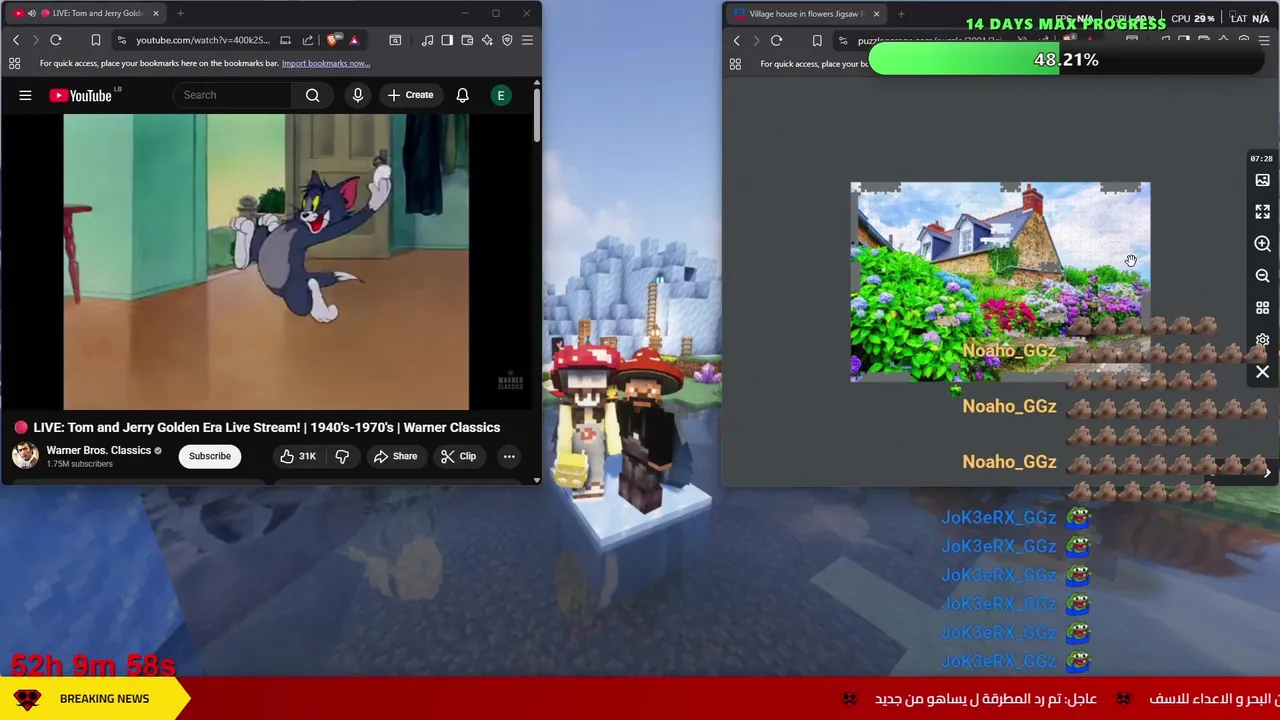The width and height of the screenshot is (1280, 720).
Task: Select the LIVE Tom and Jerry browser tab
Action: pyautogui.click(x=85, y=13)
